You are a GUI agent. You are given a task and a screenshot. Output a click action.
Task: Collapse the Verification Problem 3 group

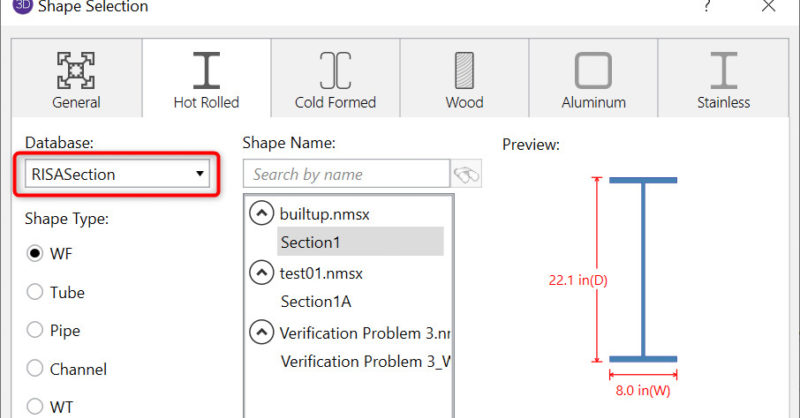262,332
